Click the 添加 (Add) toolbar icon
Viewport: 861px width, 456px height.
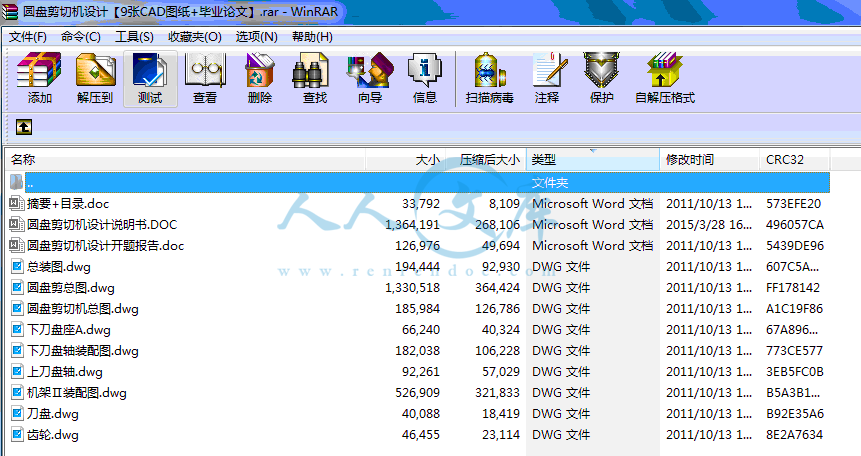click(x=39, y=70)
